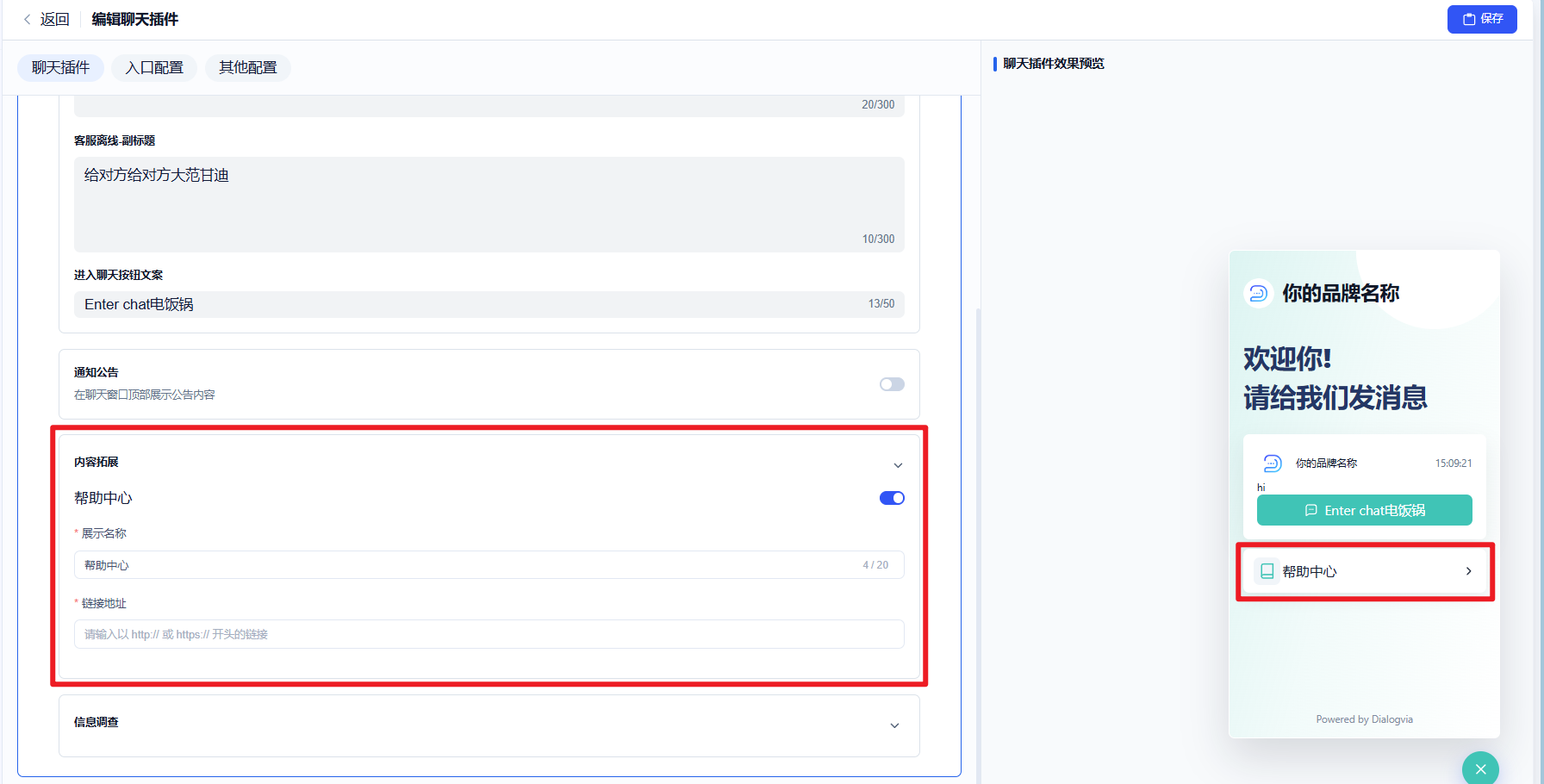Click the 展示名称 input containing 帮助中心

pos(489,565)
